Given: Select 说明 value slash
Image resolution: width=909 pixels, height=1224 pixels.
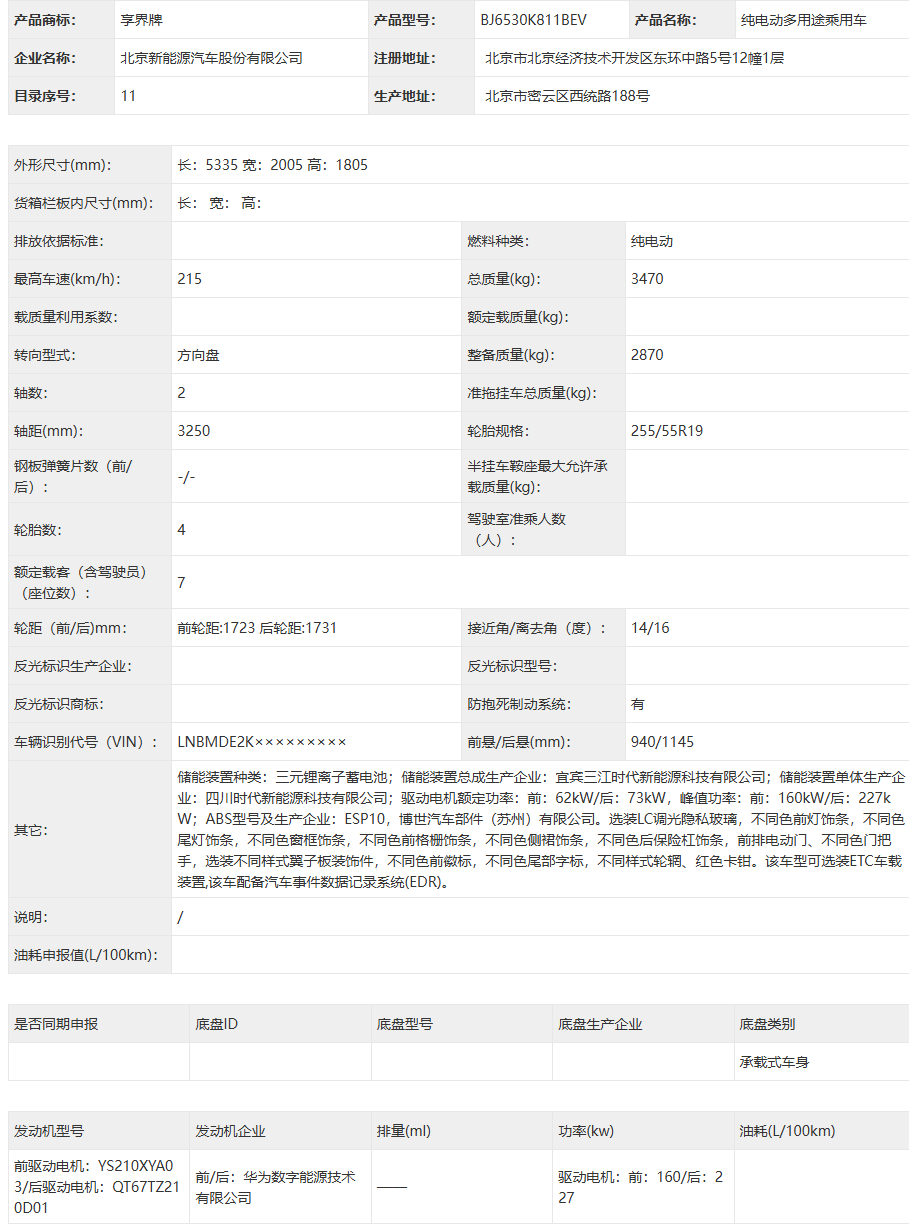Looking at the screenshot, I should pyautogui.click(x=180, y=918).
